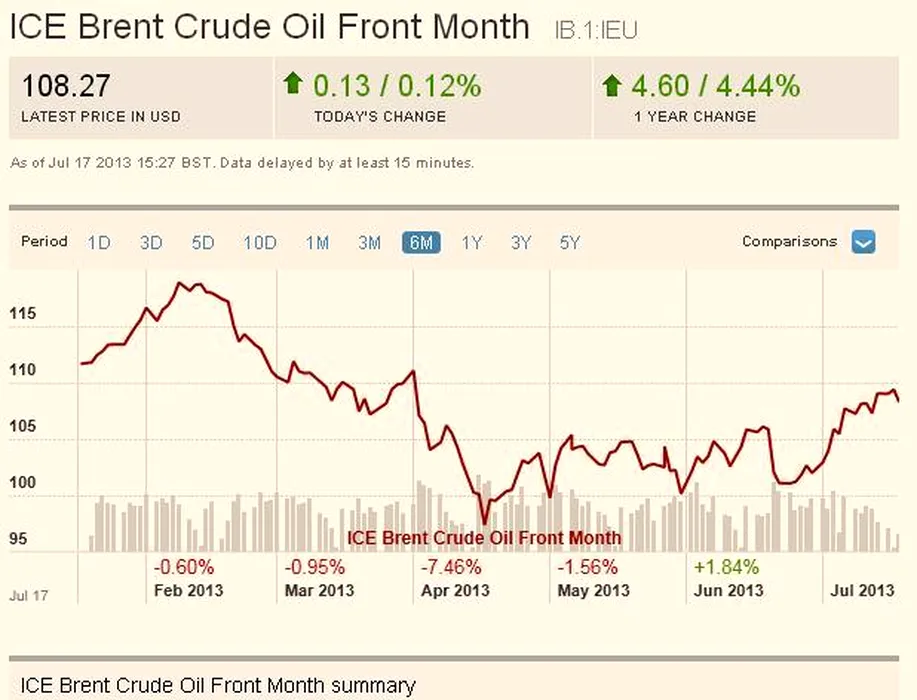The height and width of the screenshot is (700, 917).
Task: Click green up arrow beside today's change
Action: (293, 84)
